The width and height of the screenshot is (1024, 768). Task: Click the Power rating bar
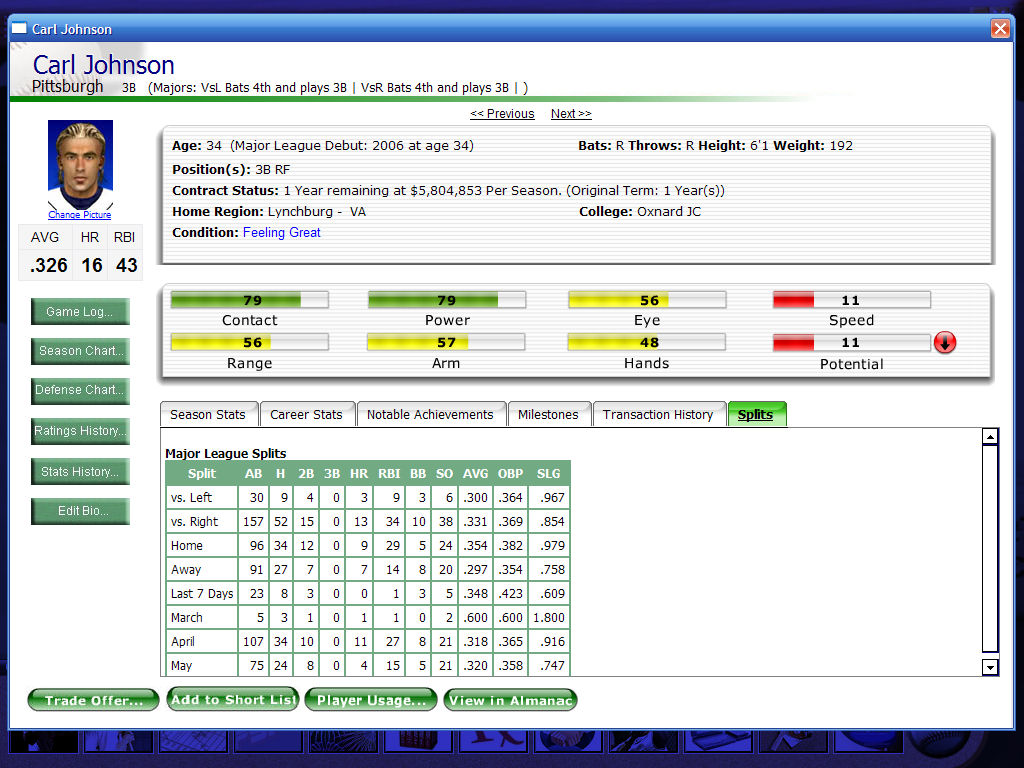pos(447,300)
